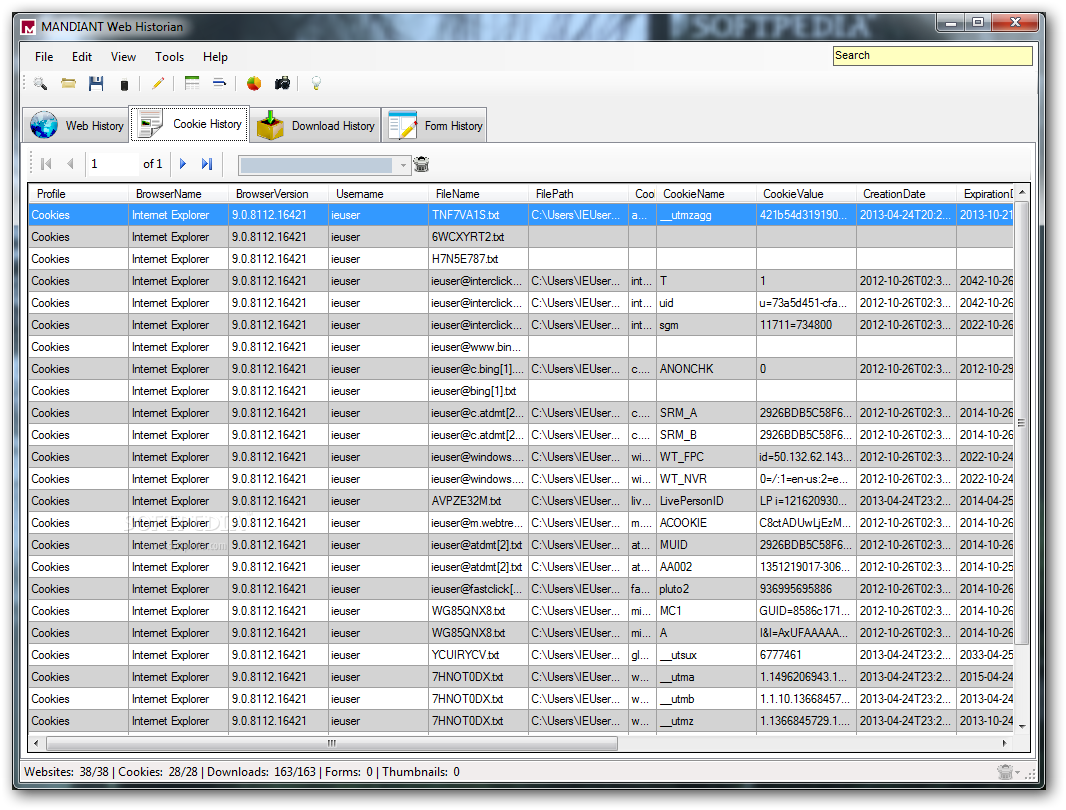
Task: Switch to the Form History tab
Action: pyautogui.click(x=434, y=126)
